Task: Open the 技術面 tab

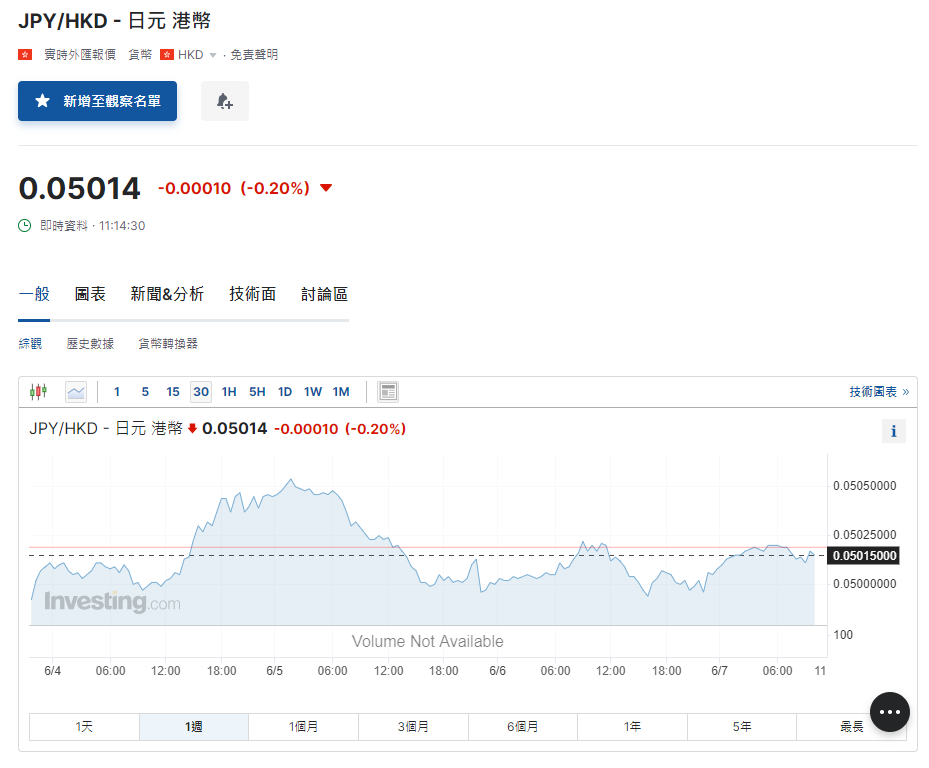Action: click(x=252, y=294)
